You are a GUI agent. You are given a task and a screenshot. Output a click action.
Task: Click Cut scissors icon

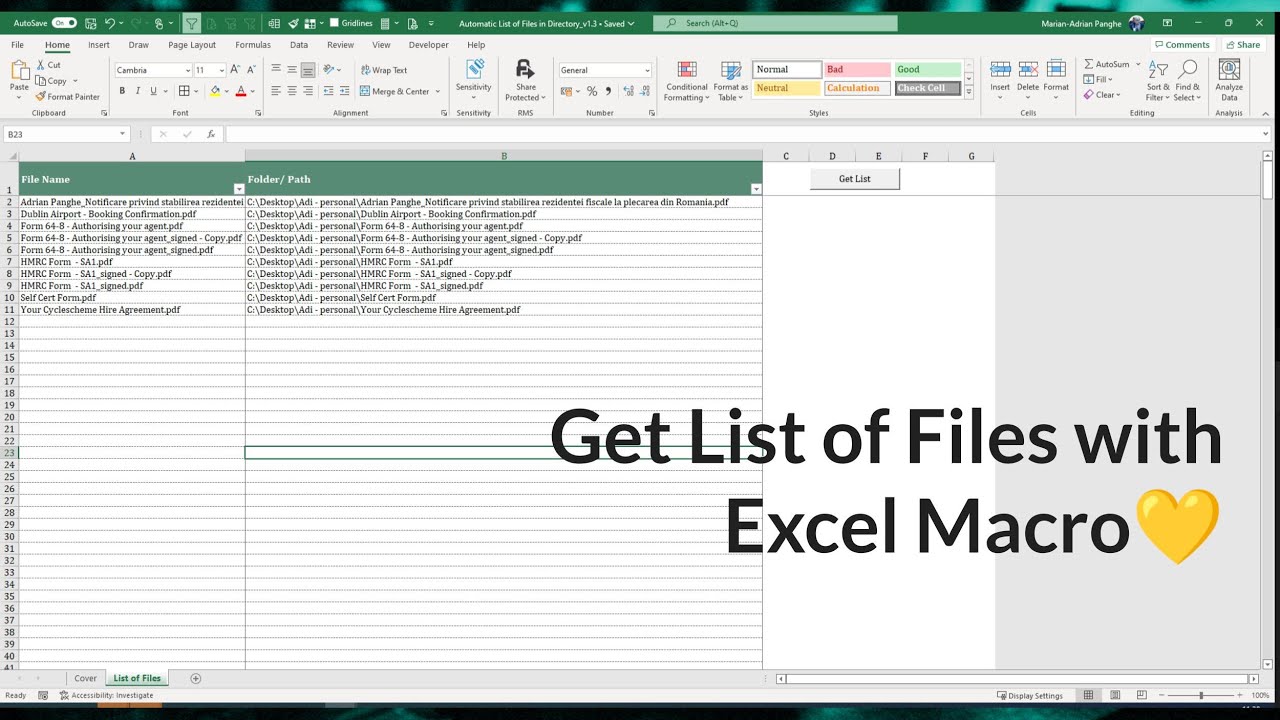pos(40,65)
